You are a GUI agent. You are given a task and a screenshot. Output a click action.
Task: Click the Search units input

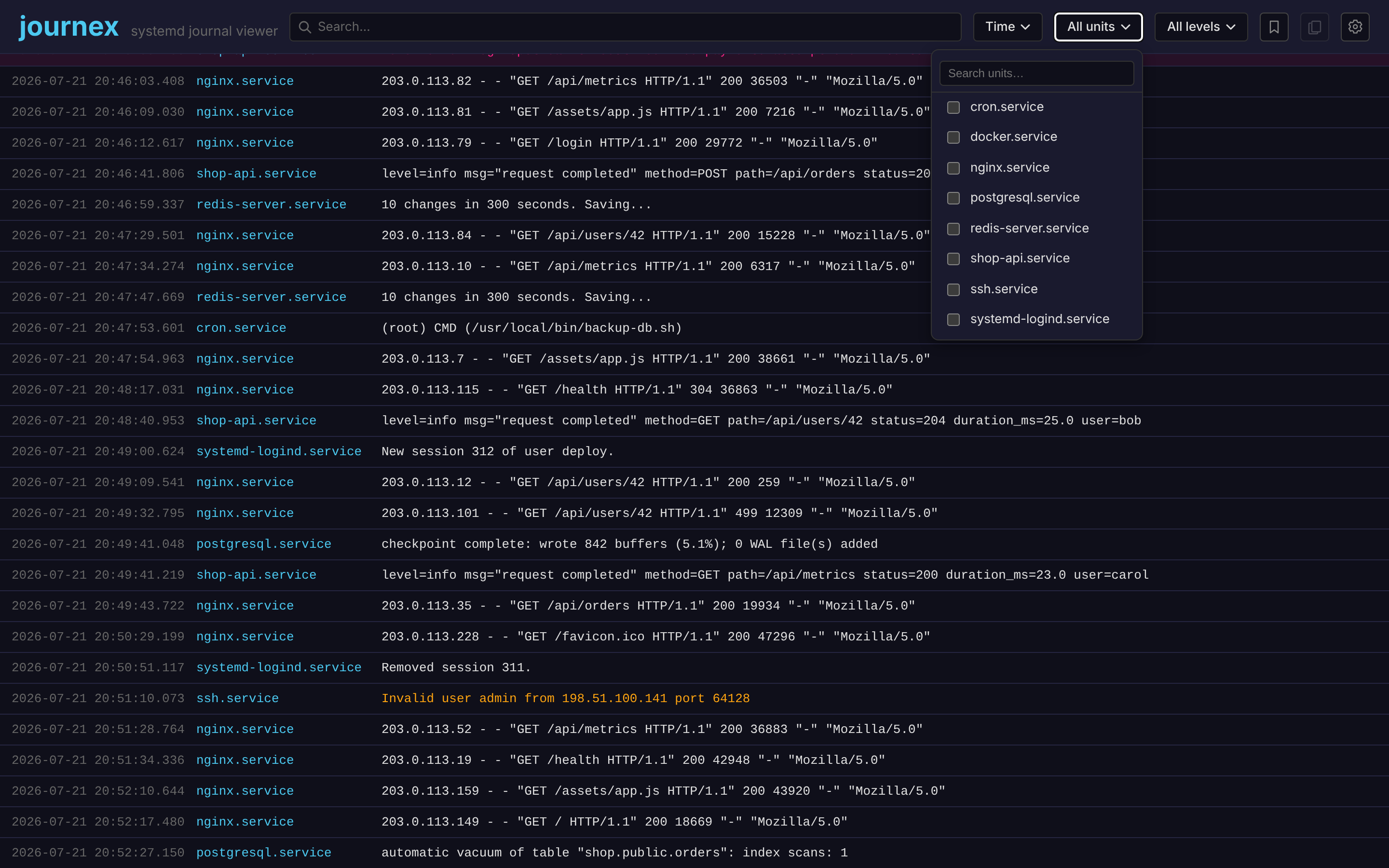click(1036, 73)
